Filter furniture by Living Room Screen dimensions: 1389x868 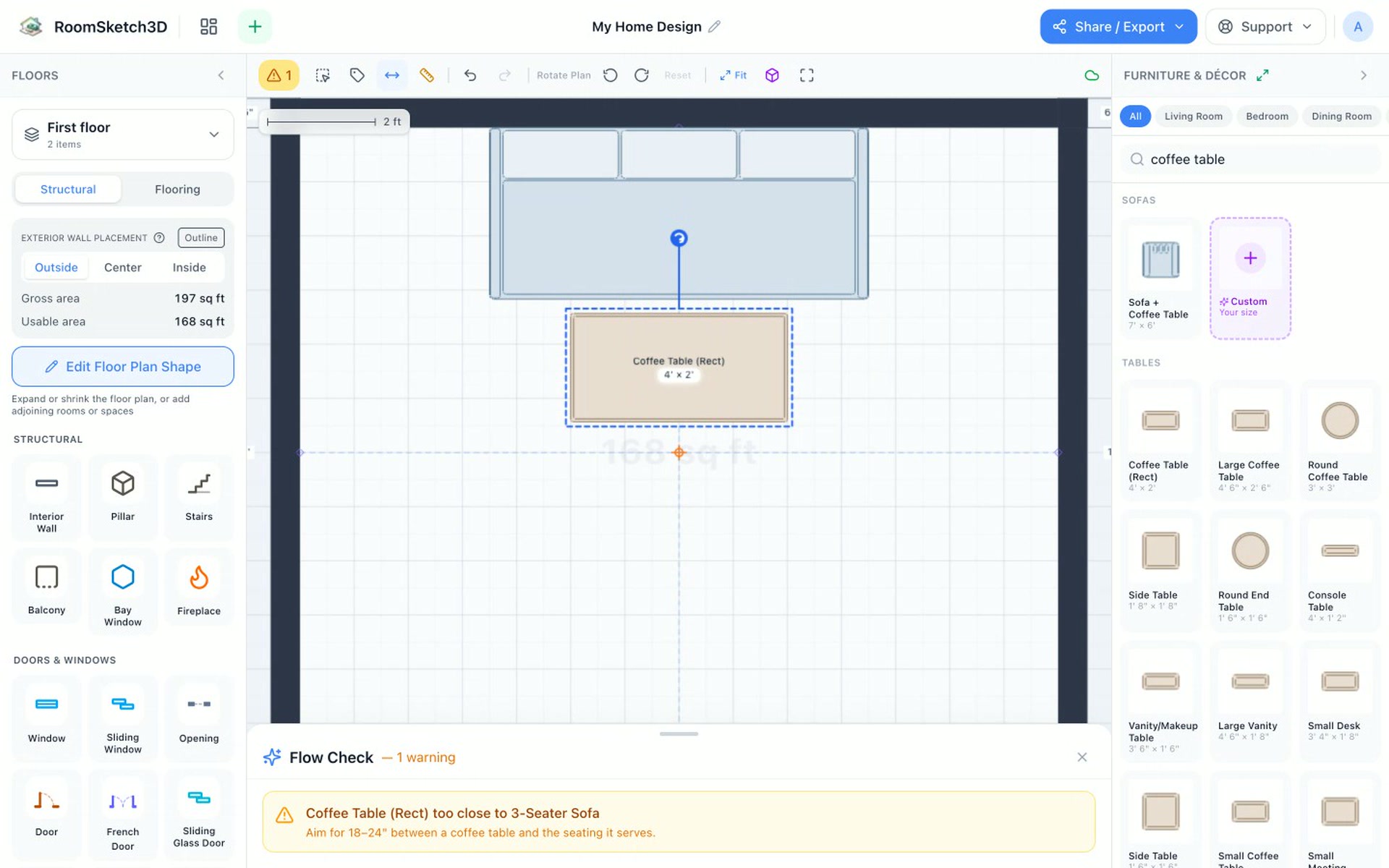point(1193,116)
